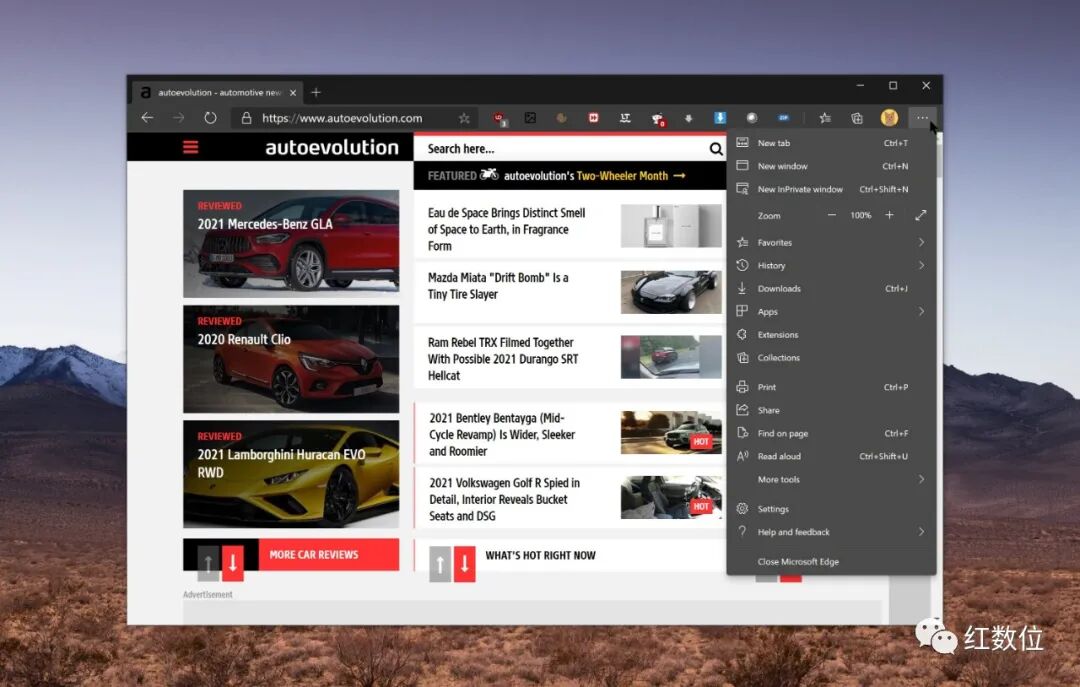Click the gray up arrow beside MORE CAR REVIEWS
This screenshot has height=687, width=1080.
[x=209, y=563]
